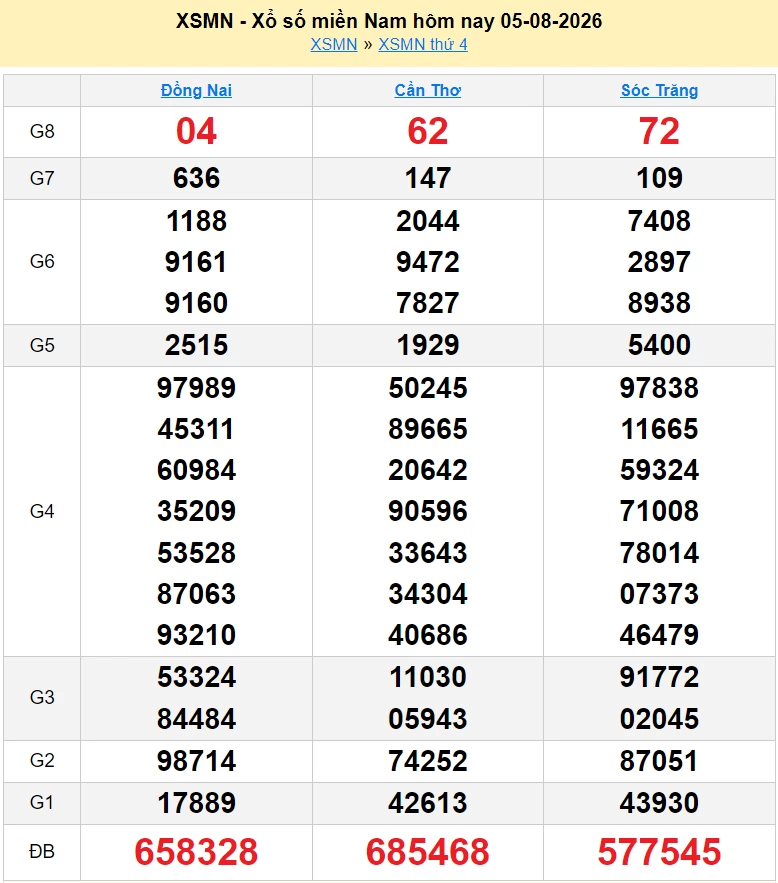Select G3 number 84484
778x883 pixels.
coord(196,719)
